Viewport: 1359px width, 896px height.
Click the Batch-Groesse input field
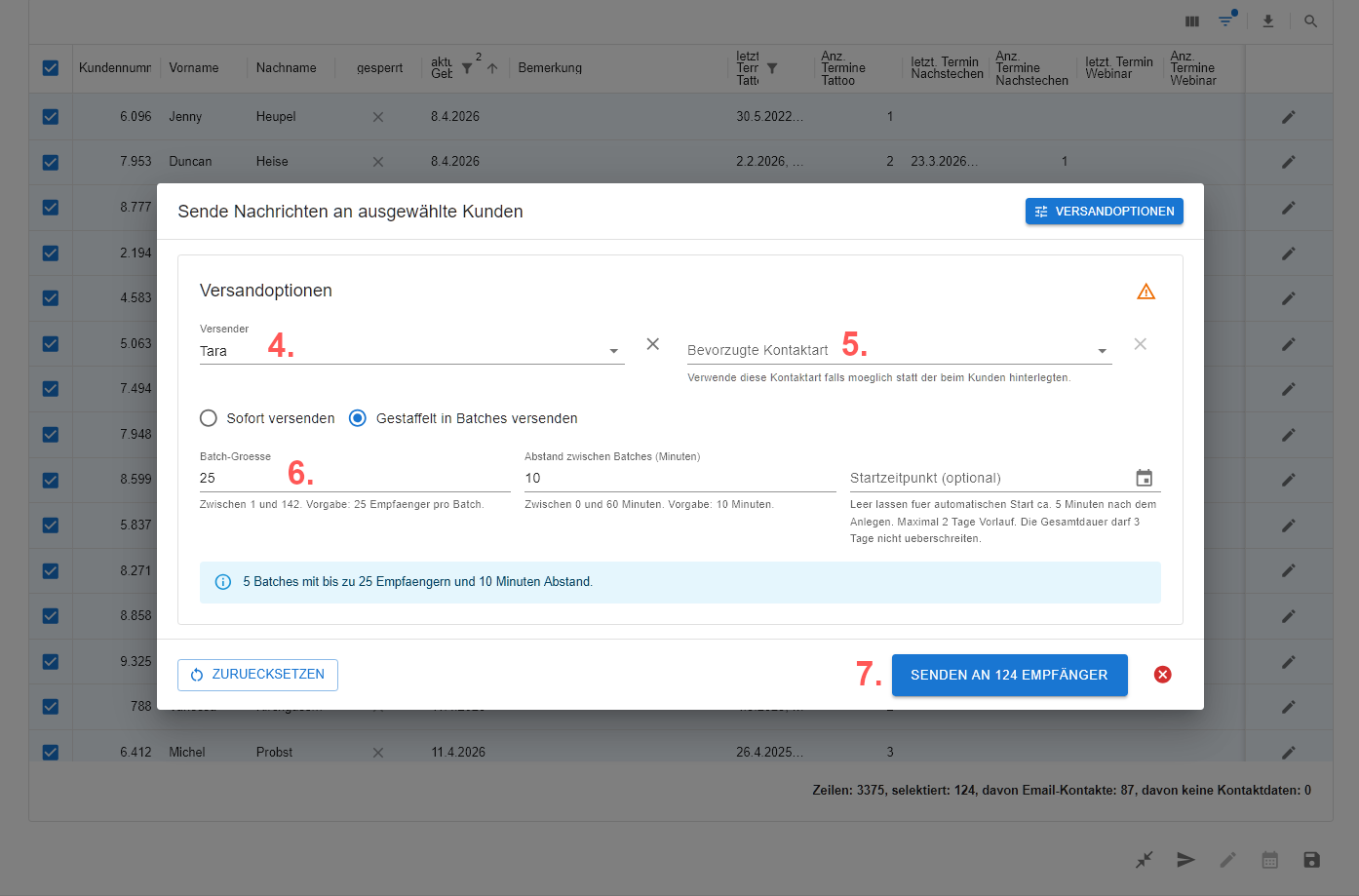click(355, 478)
